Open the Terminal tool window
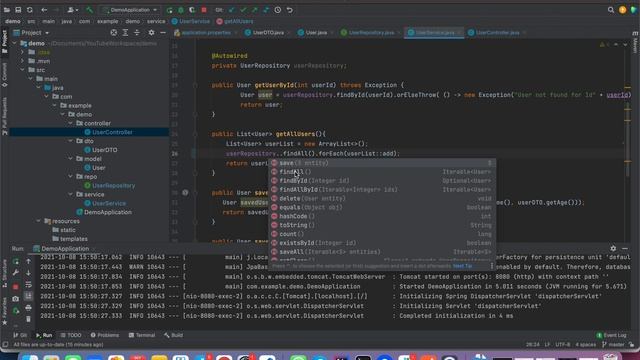This screenshot has height=360, width=640. (x=142, y=335)
